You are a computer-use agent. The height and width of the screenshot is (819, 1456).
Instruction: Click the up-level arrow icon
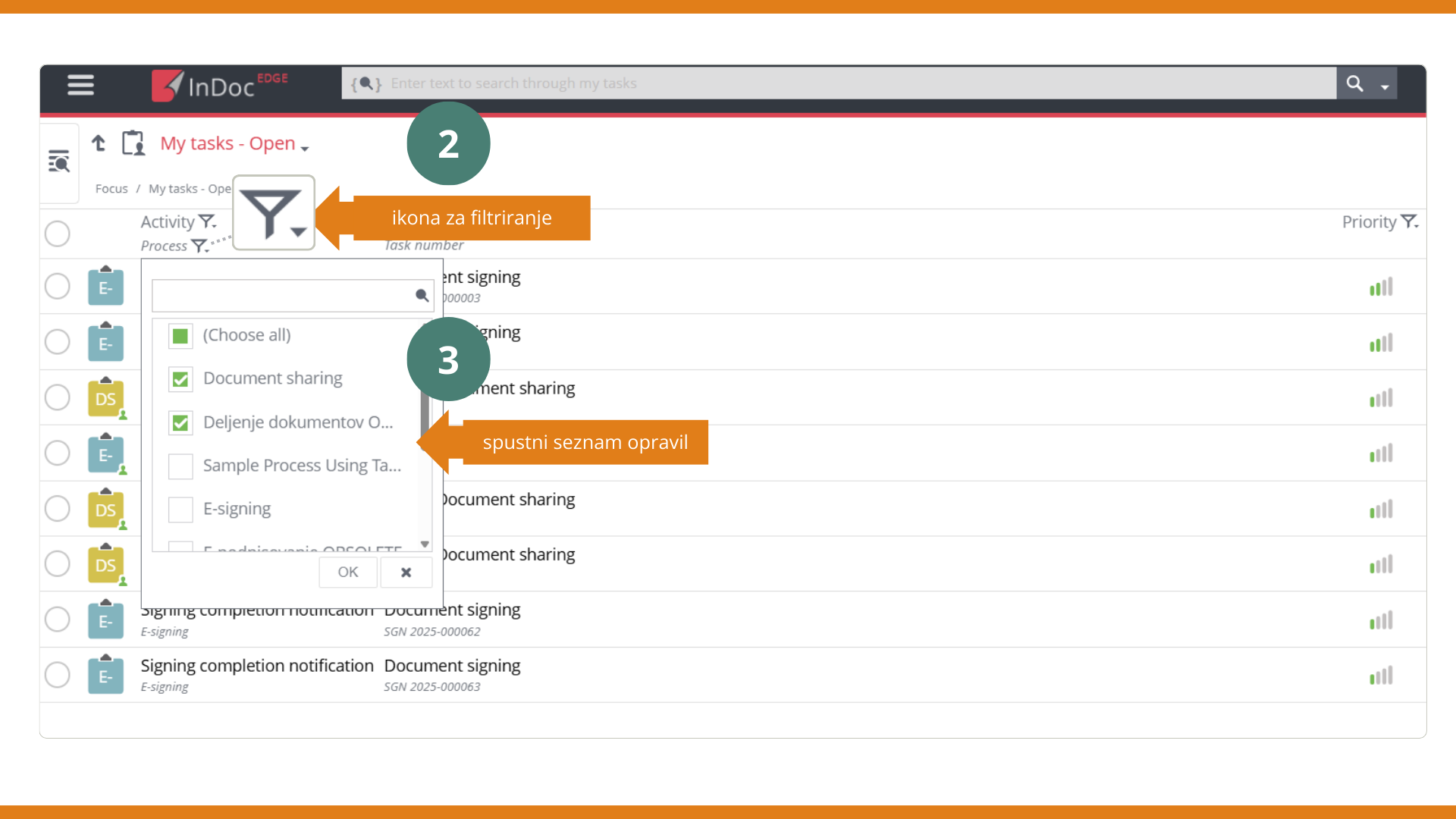tap(99, 143)
